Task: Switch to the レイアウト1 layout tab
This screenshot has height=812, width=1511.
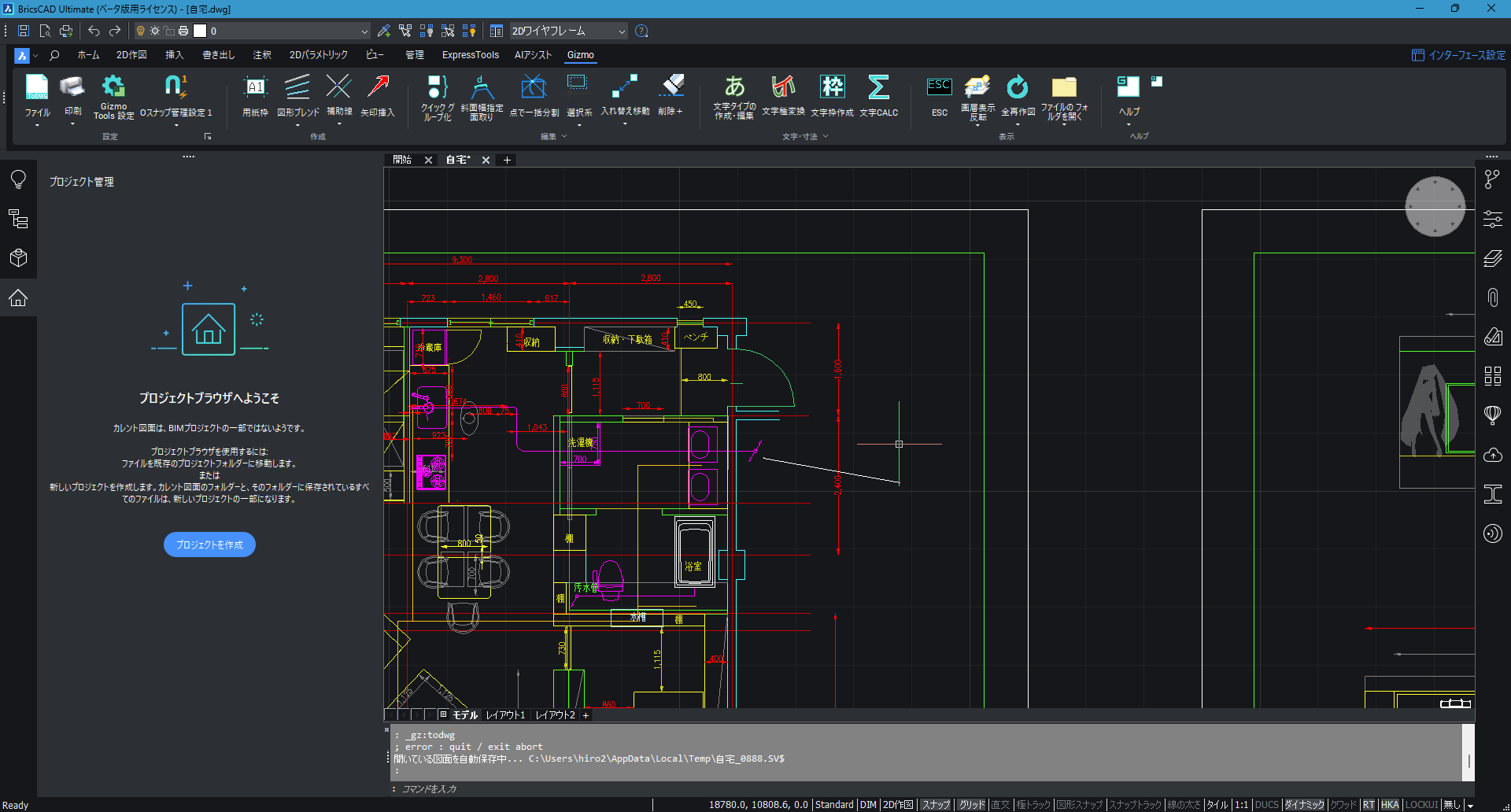Action: [x=505, y=715]
